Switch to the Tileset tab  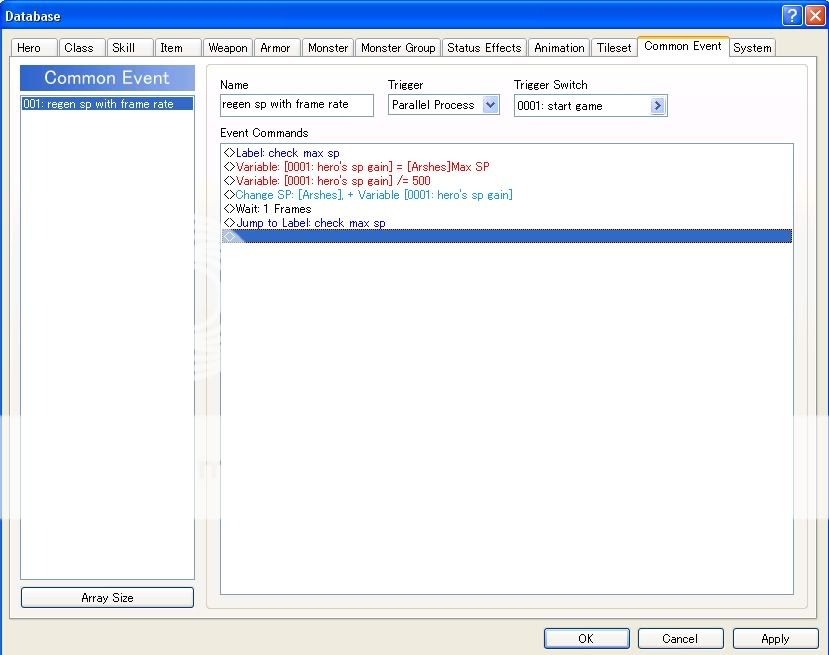click(x=614, y=48)
